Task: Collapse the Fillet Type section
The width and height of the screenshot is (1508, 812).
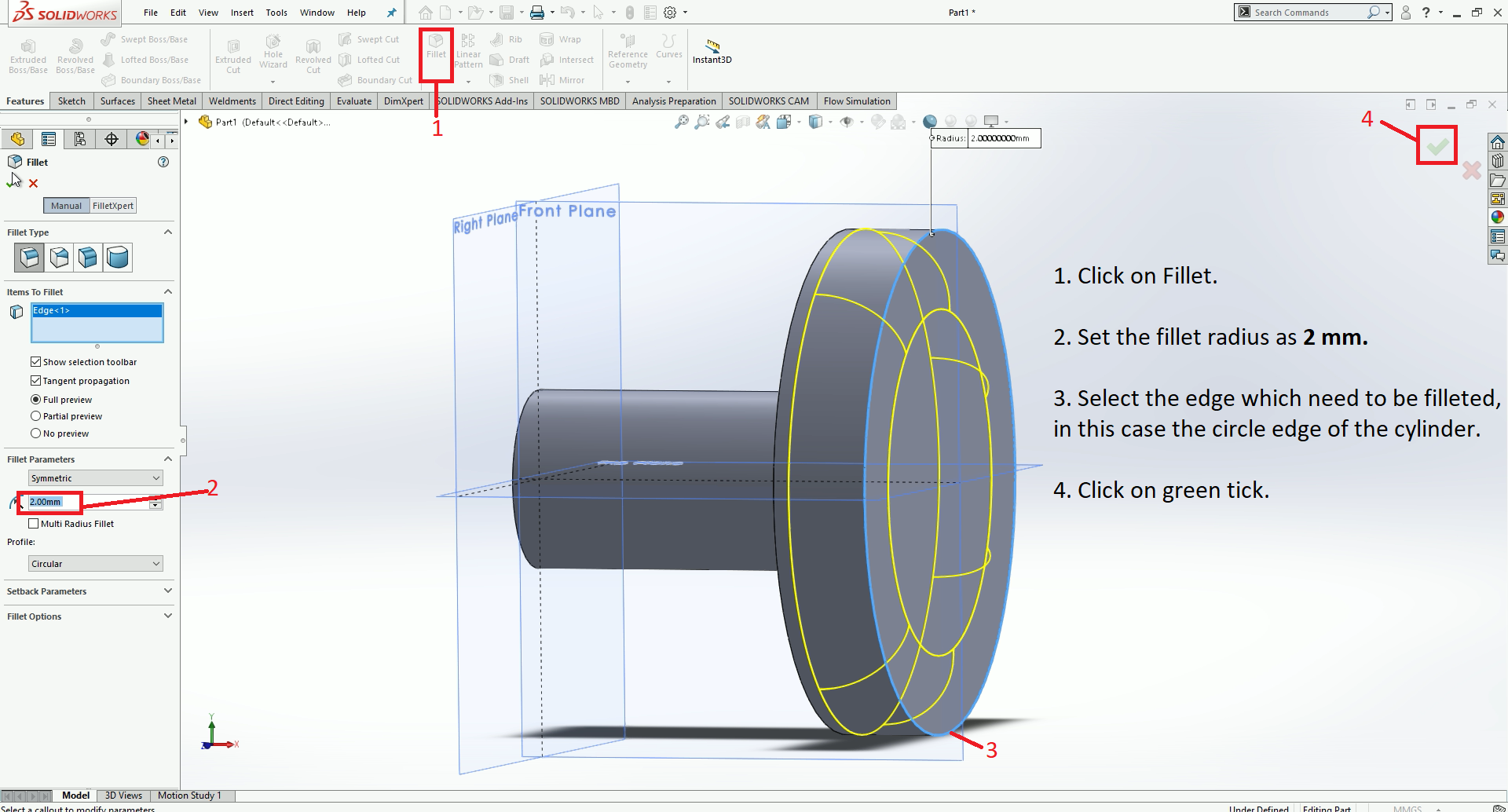Action: 167,232
